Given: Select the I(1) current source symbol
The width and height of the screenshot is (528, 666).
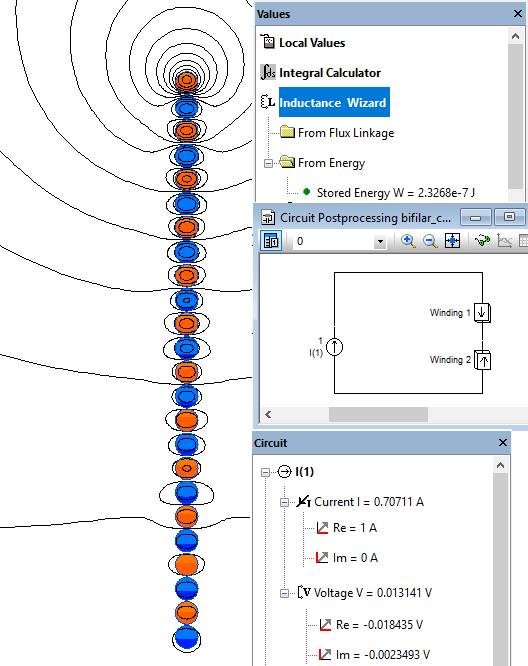Looking at the screenshot, I should click(334, 347).
